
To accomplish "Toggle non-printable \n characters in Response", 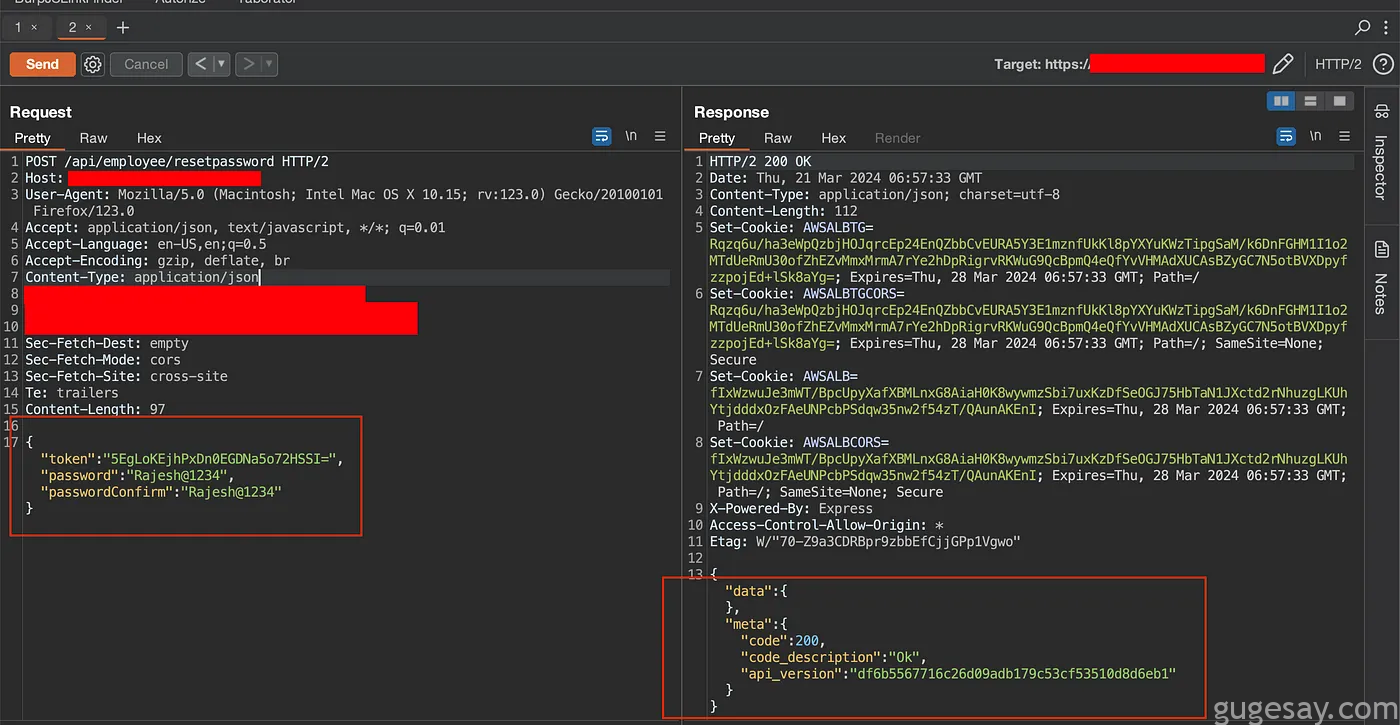I will point(1315,136).
